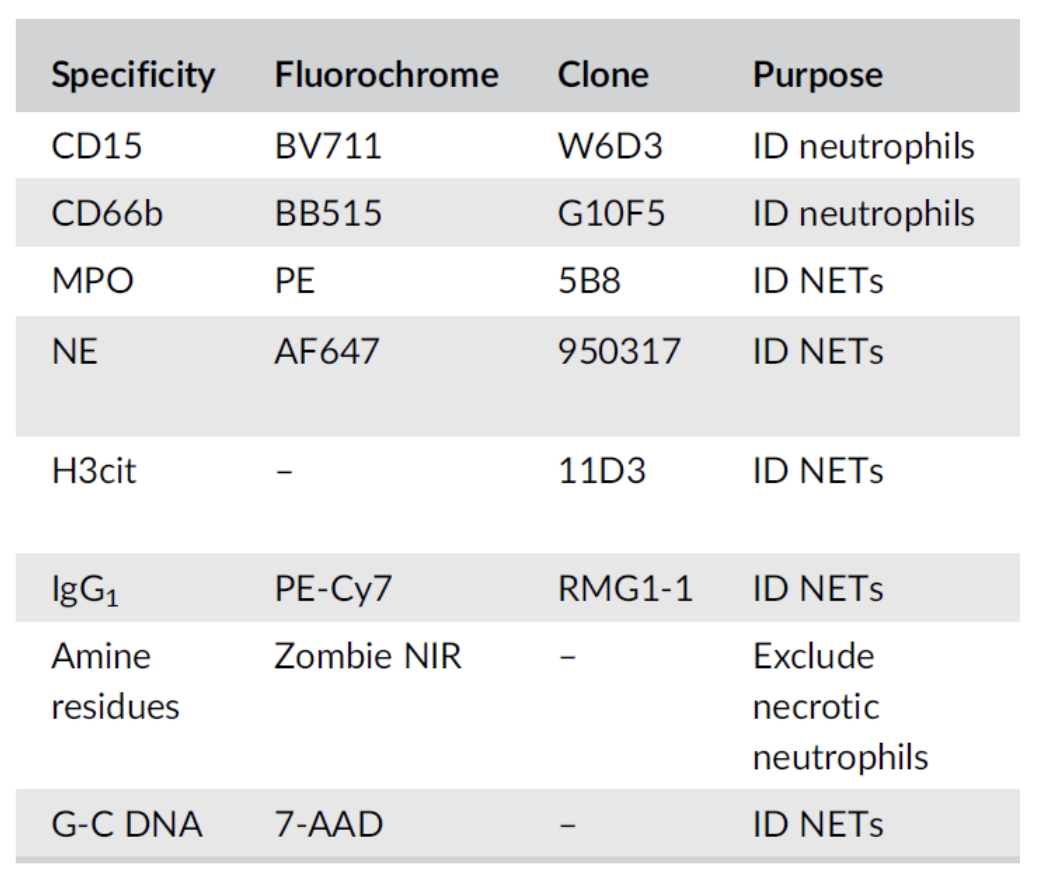Select the 7-AAD fluorochrome cell
Viewport: 1042px width, 886px height.
point(329,825)
